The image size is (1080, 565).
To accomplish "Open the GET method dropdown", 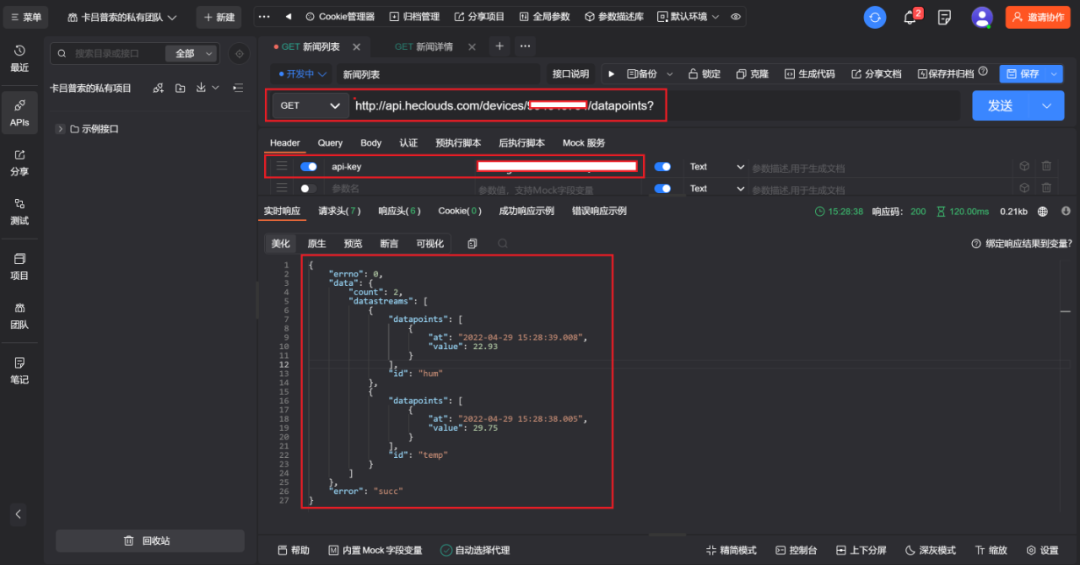I will (x=309, y=105).
